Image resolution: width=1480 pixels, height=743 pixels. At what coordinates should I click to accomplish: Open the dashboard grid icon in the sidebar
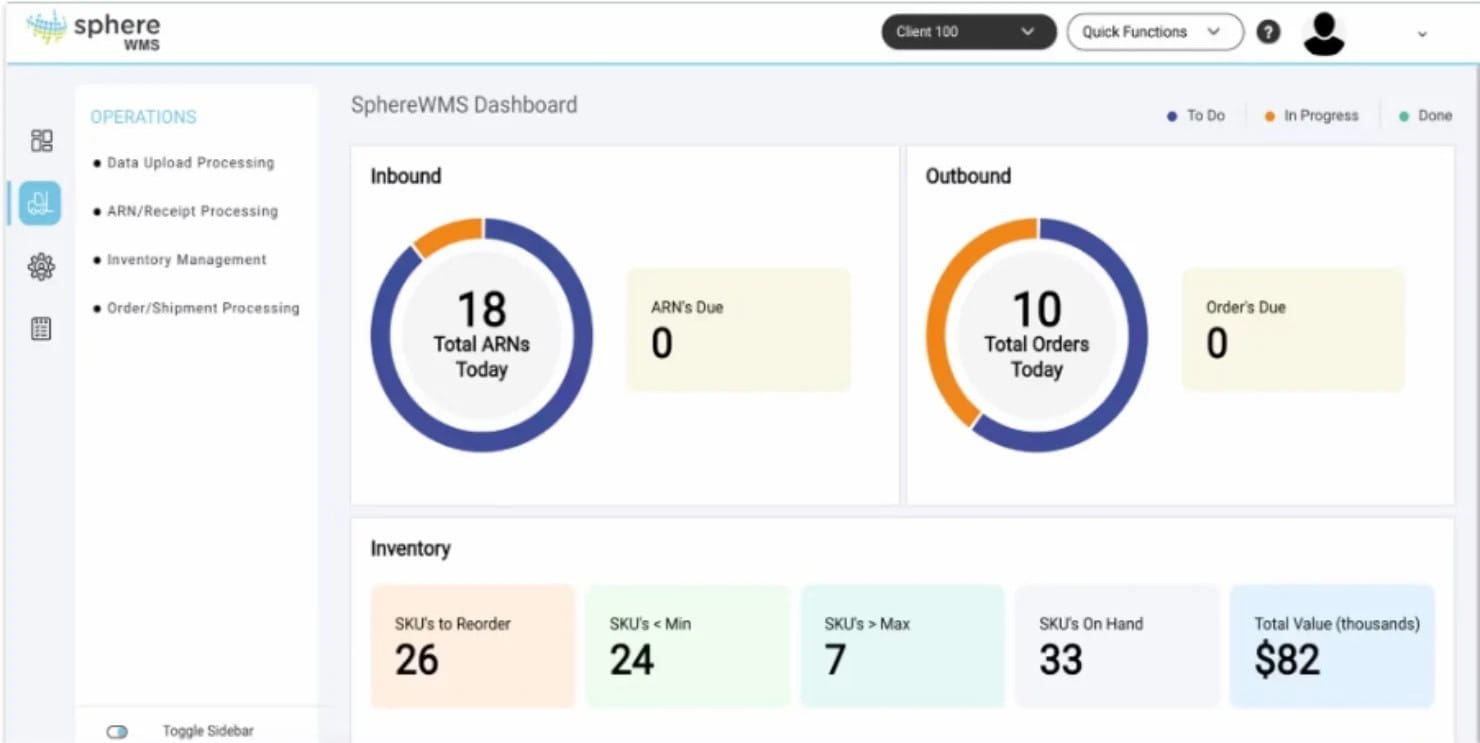(x=40, y=140)
